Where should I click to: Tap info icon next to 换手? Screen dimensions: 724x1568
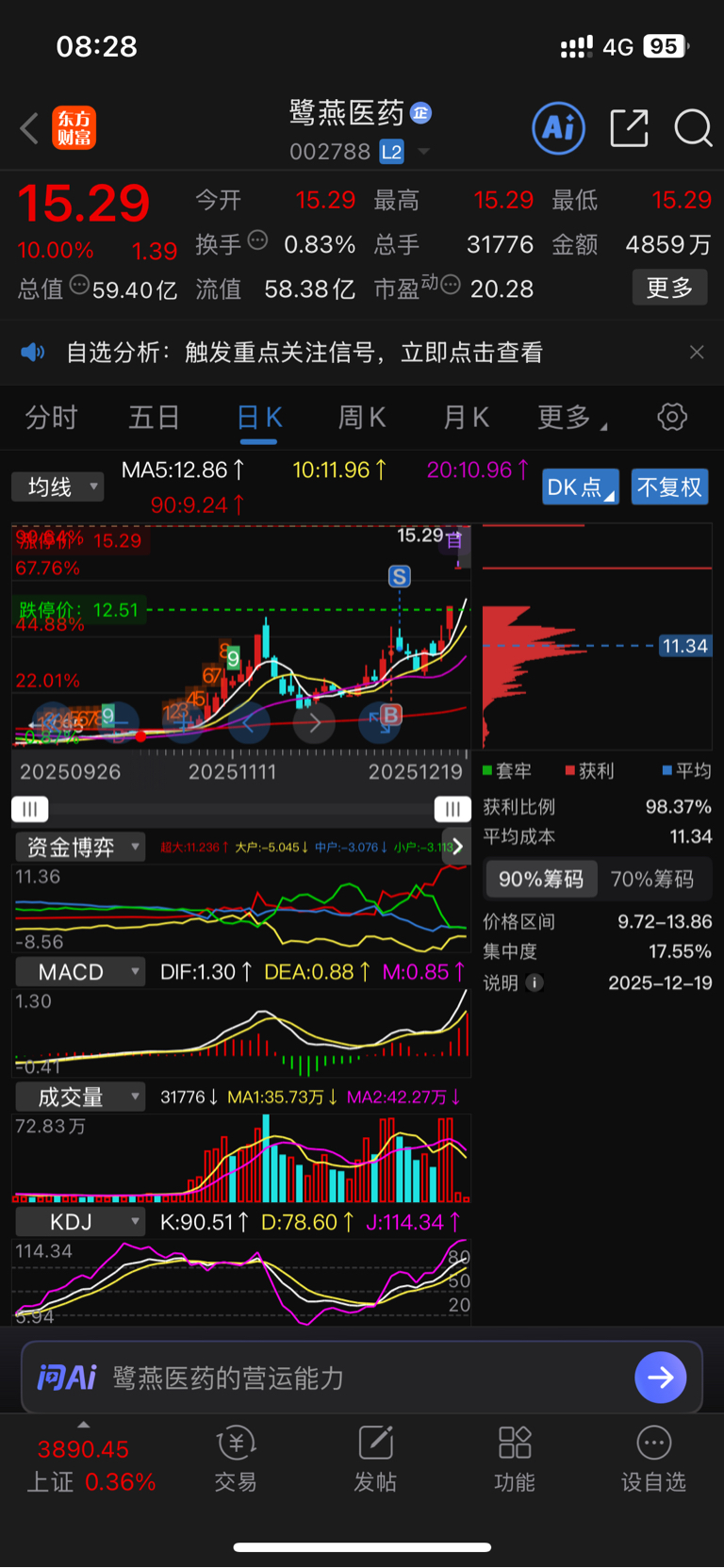(257, 239)
